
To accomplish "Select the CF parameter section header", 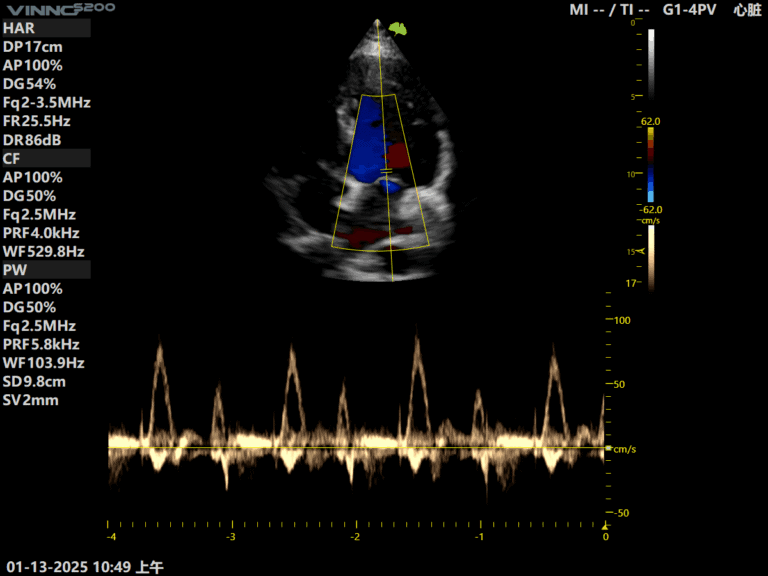I will pos(46,158).
